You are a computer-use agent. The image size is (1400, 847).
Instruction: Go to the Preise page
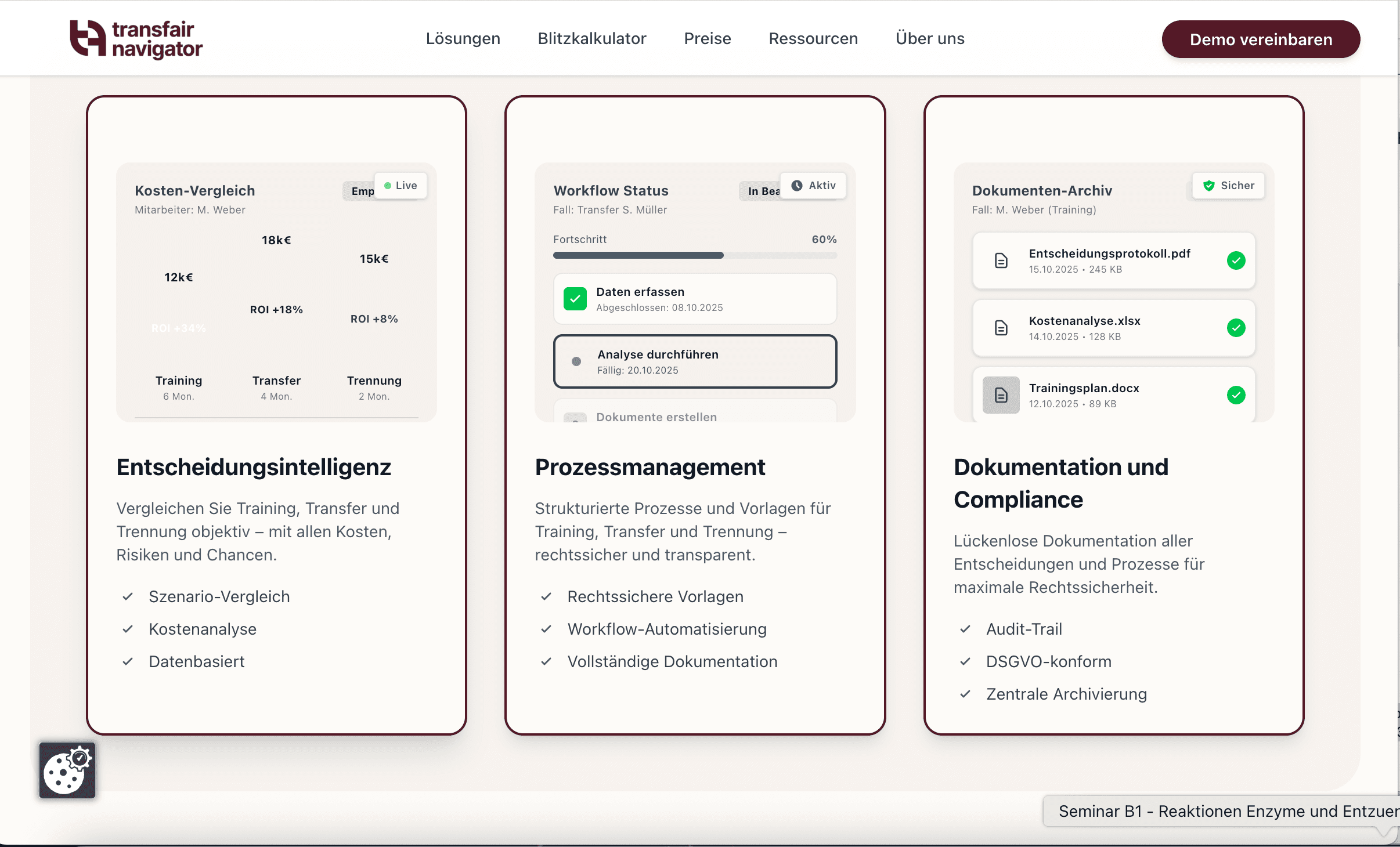tap(707, 39)
